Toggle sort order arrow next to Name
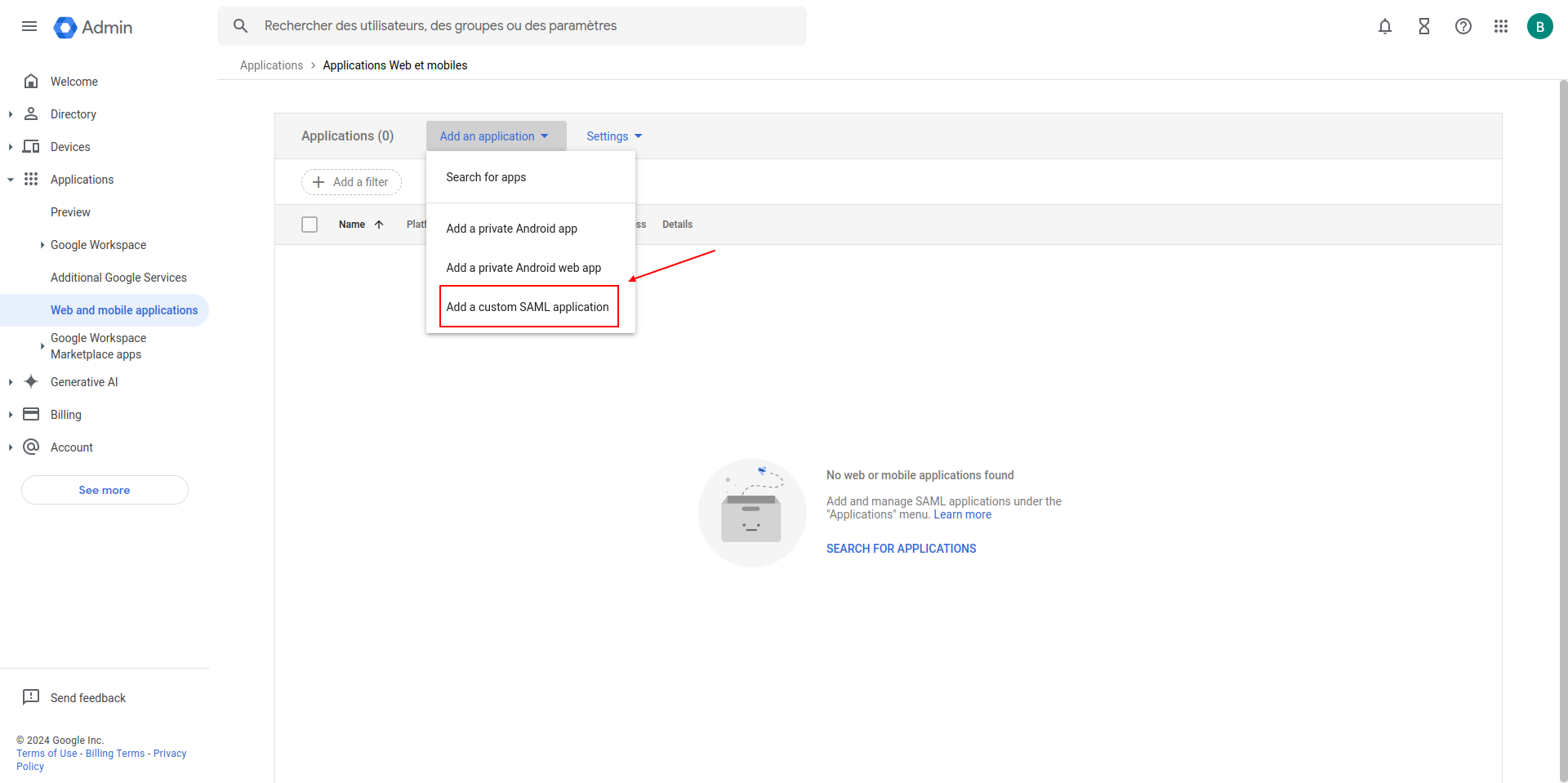1568x783 pixels. click(379, 225)
